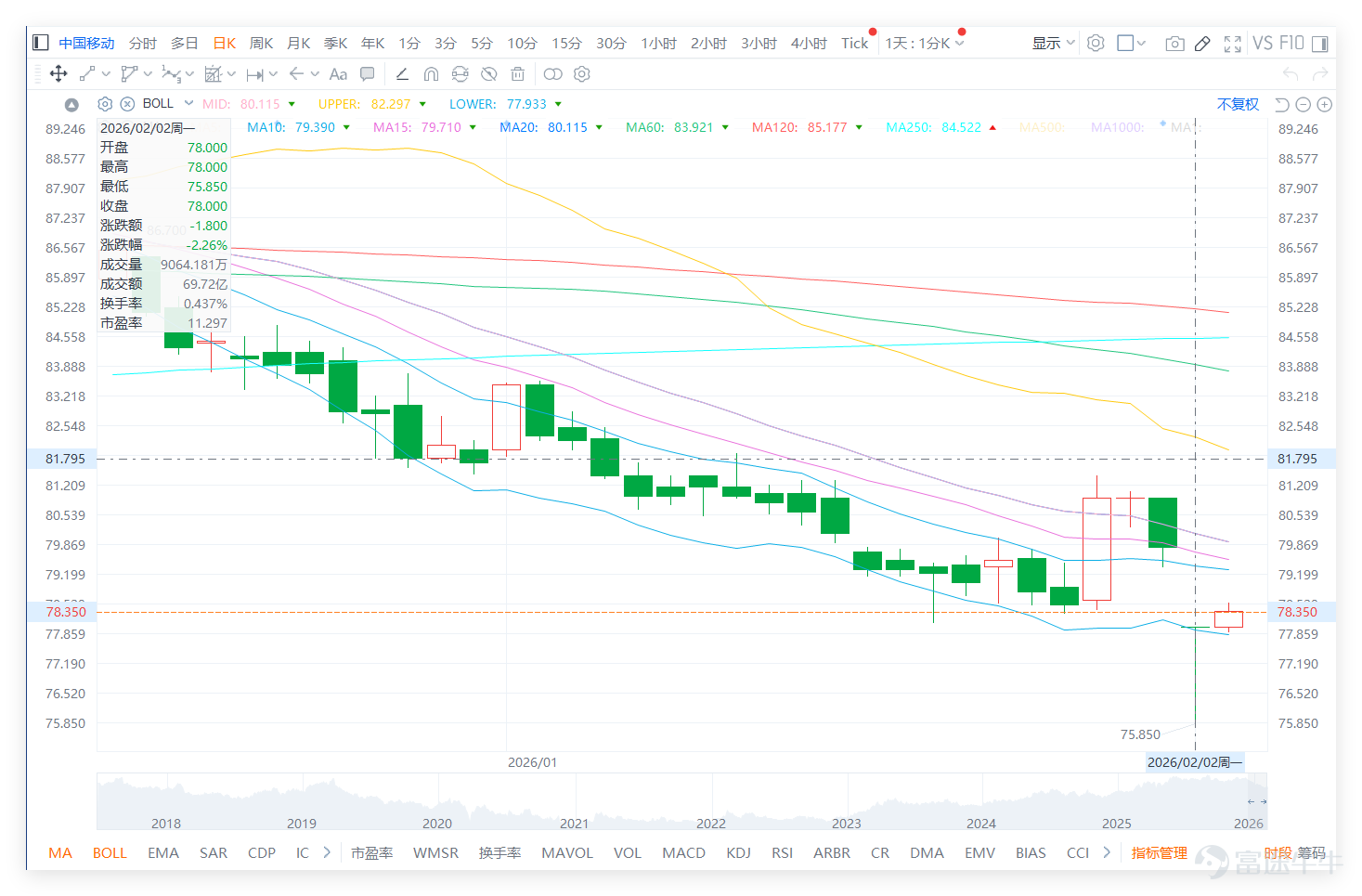
Task: Switch to the 周K weekly chart tab
Action: tap(261, 43)
